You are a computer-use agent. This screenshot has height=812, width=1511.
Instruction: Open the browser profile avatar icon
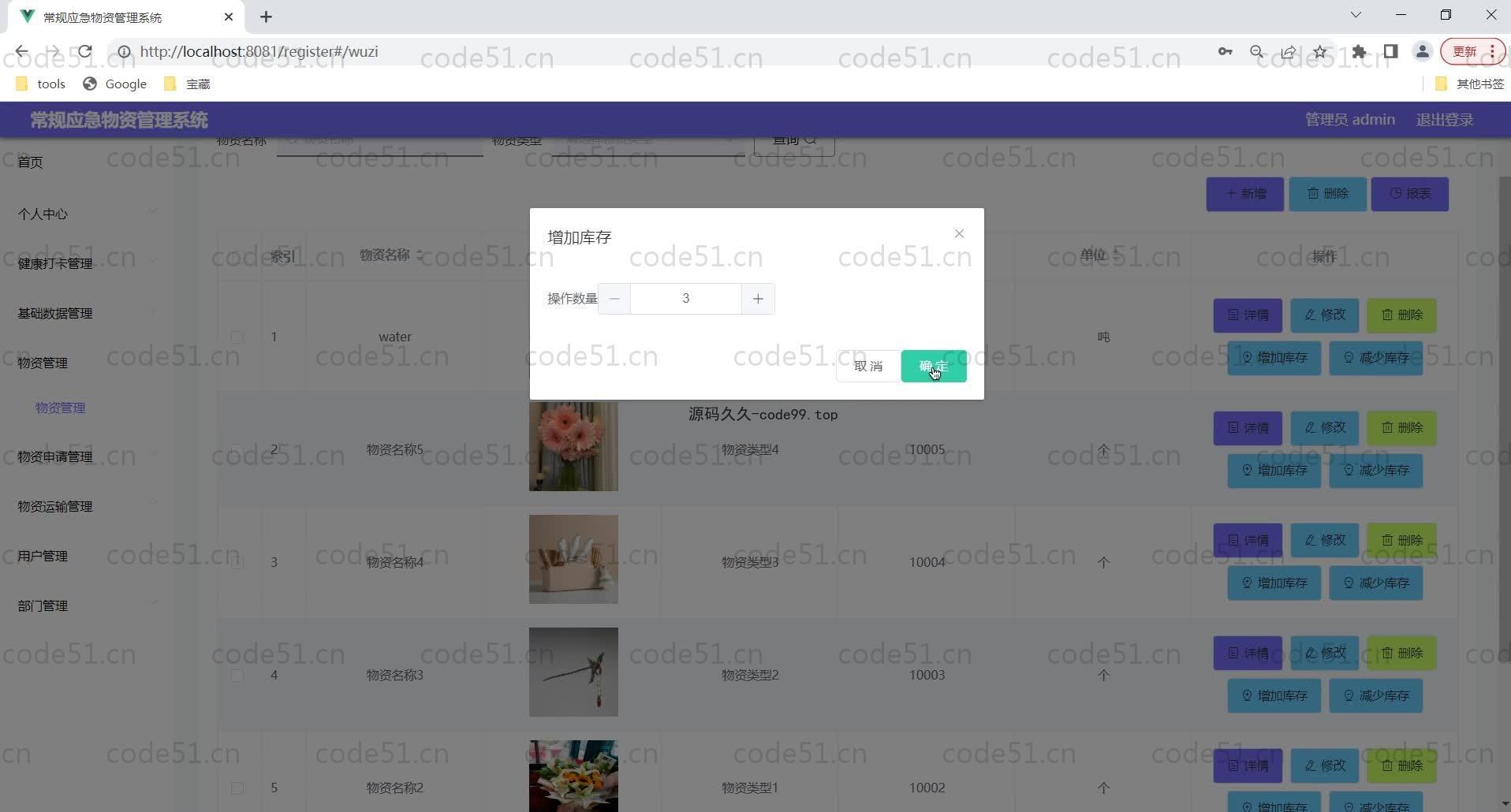[1422, 51]
